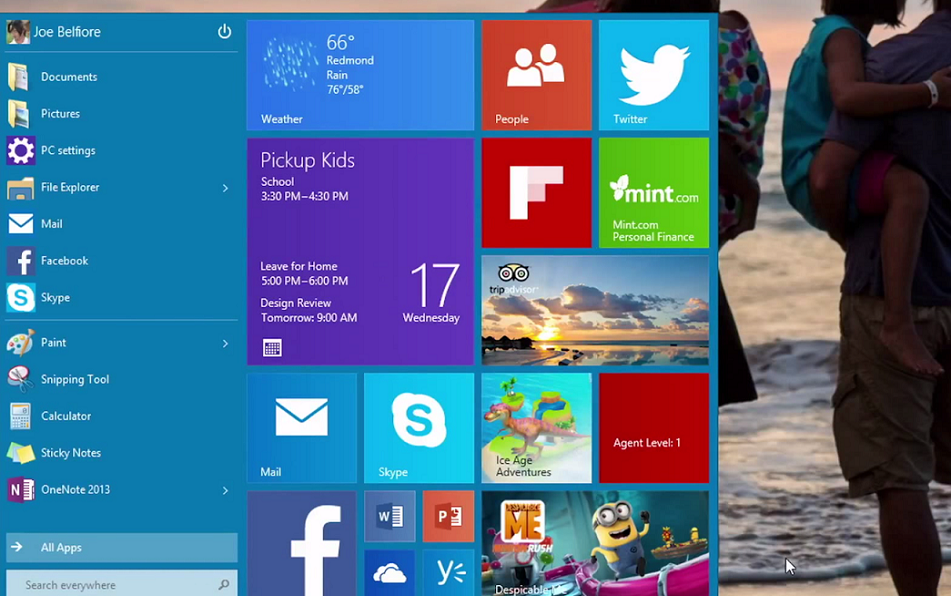
Task: Open the Yammer tile
Action: [448, 573]
